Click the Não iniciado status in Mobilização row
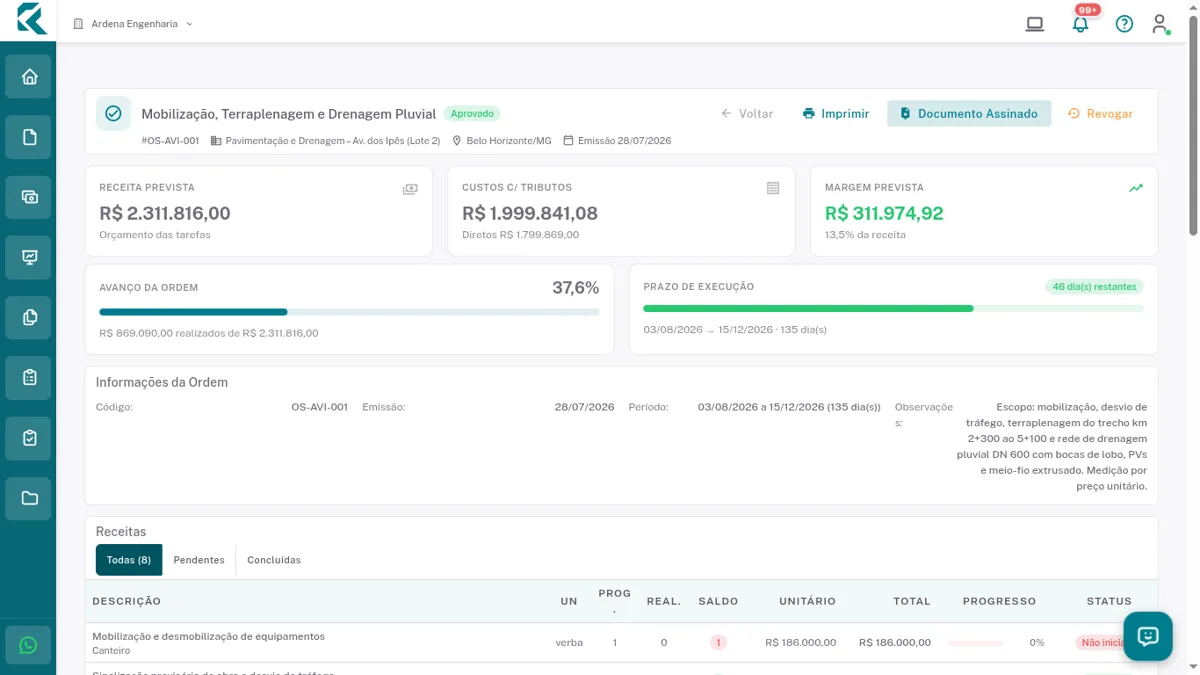Viewport: 1200px width, 675px height. pos(1103,643)
